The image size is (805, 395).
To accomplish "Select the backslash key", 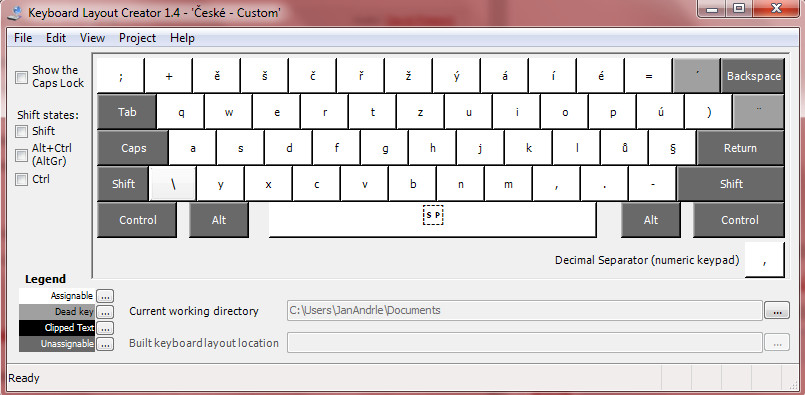I will (173, 184).
